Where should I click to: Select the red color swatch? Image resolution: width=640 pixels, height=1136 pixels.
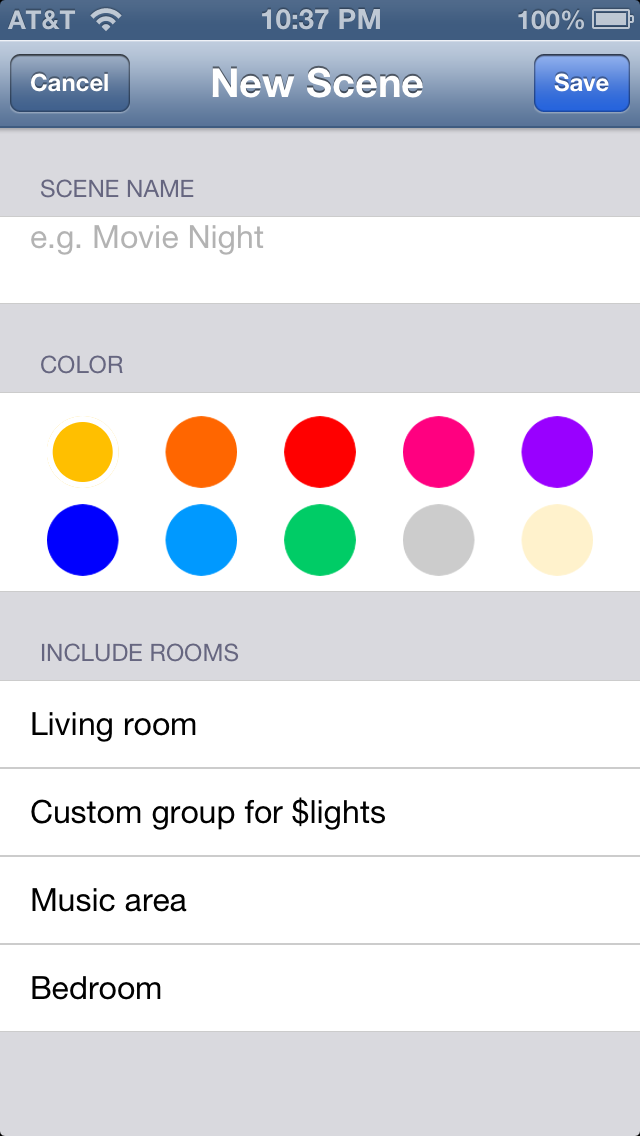point(320,452)
